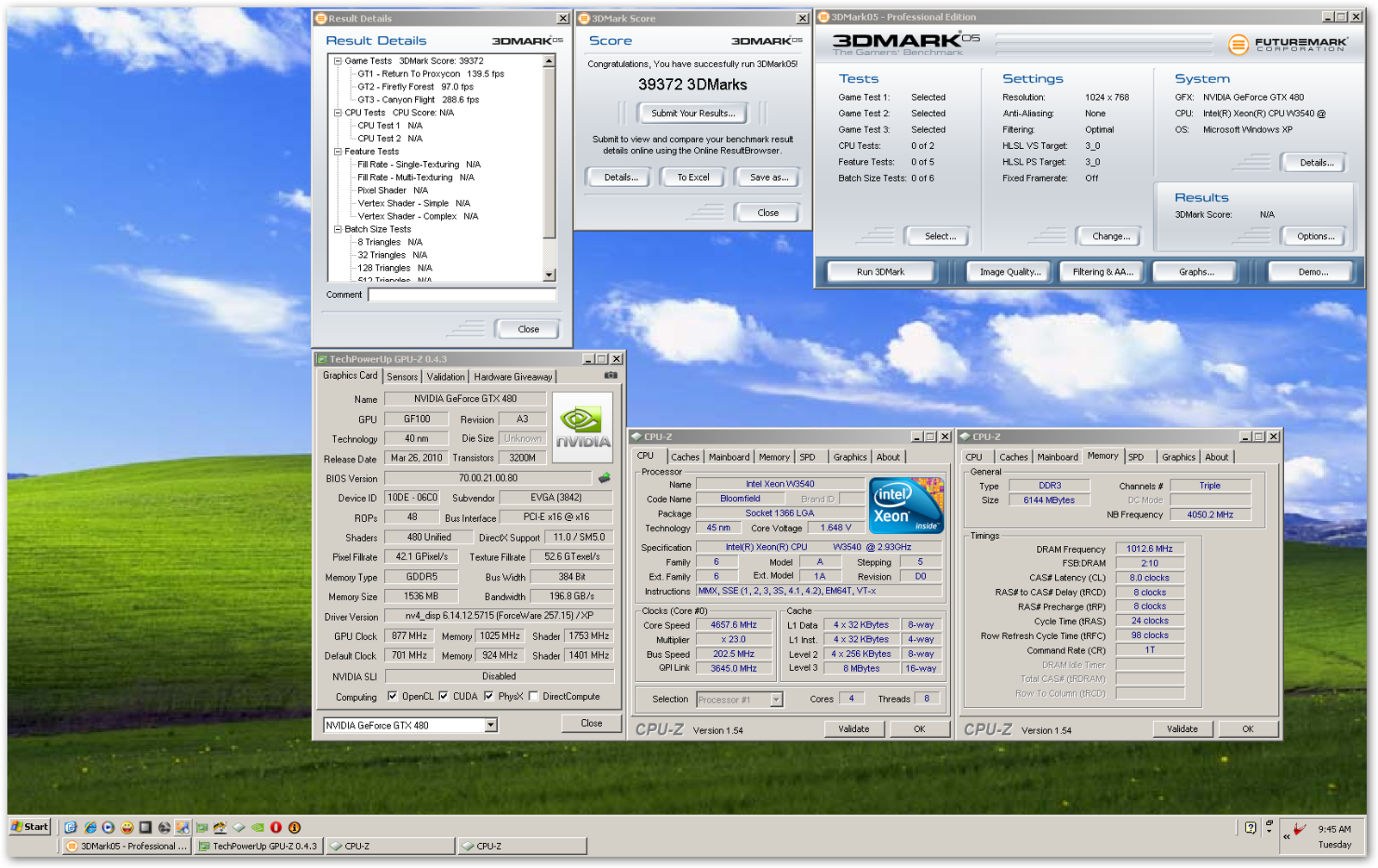Click the first blue quick launch icon

[x=71, y=828]
